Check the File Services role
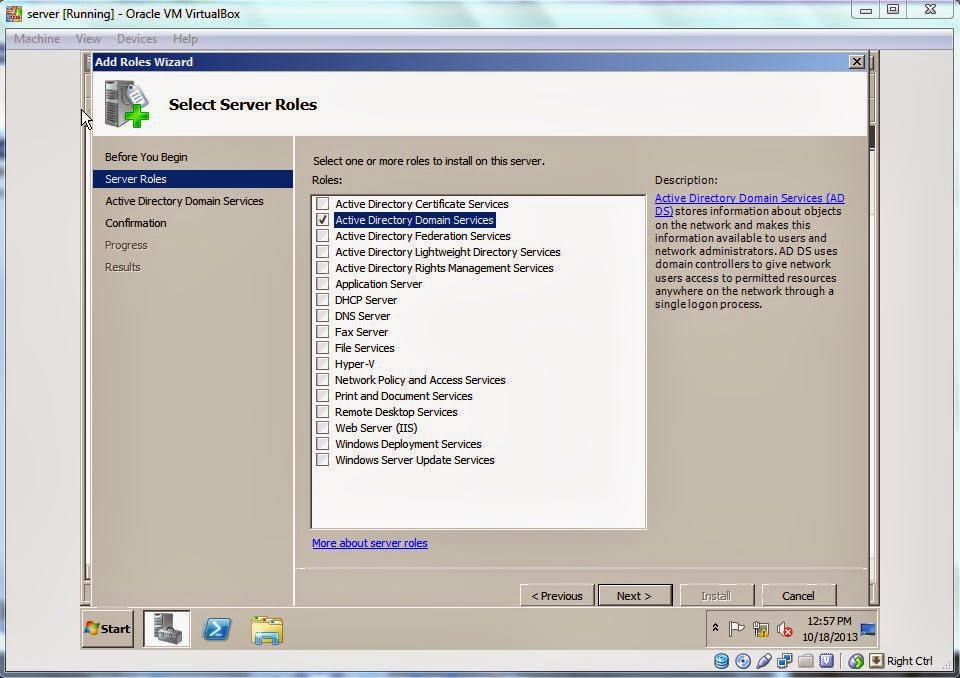This screenshot has width=960, height=678. [x=323, y=347]
